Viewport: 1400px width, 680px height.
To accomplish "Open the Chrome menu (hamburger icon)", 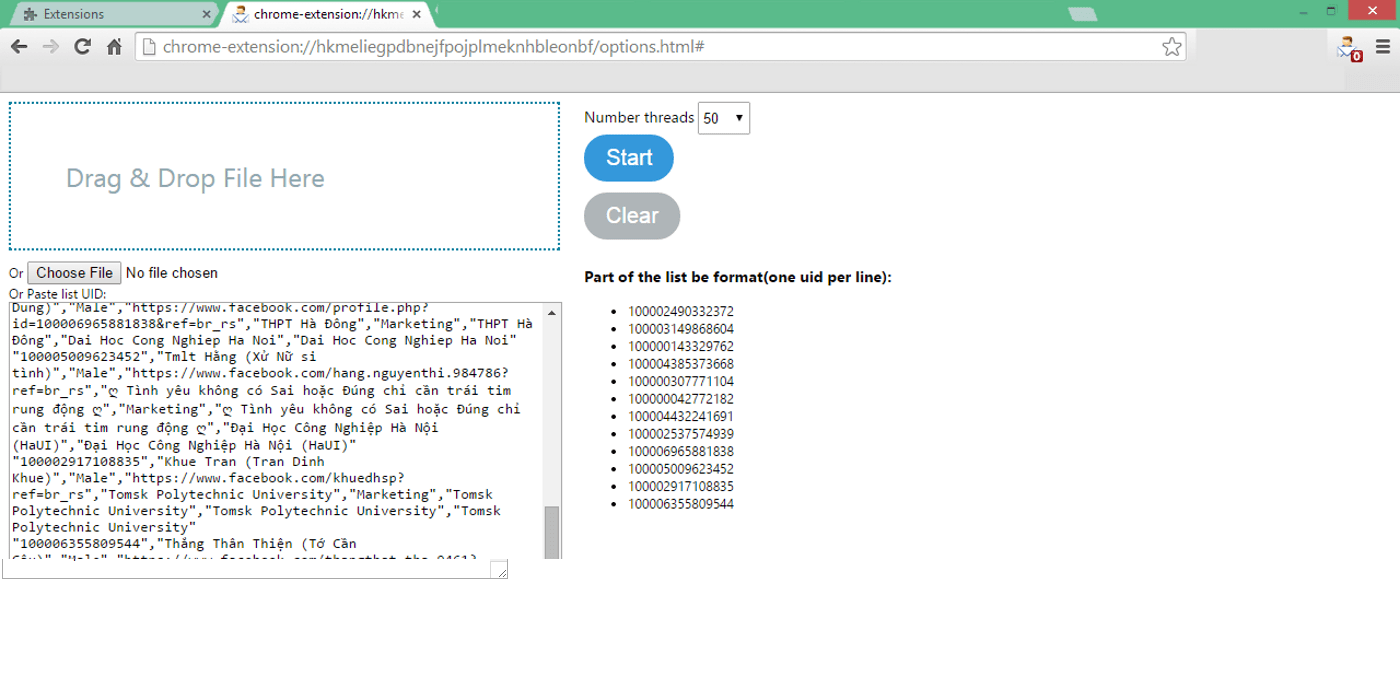I will (1383, 47).
